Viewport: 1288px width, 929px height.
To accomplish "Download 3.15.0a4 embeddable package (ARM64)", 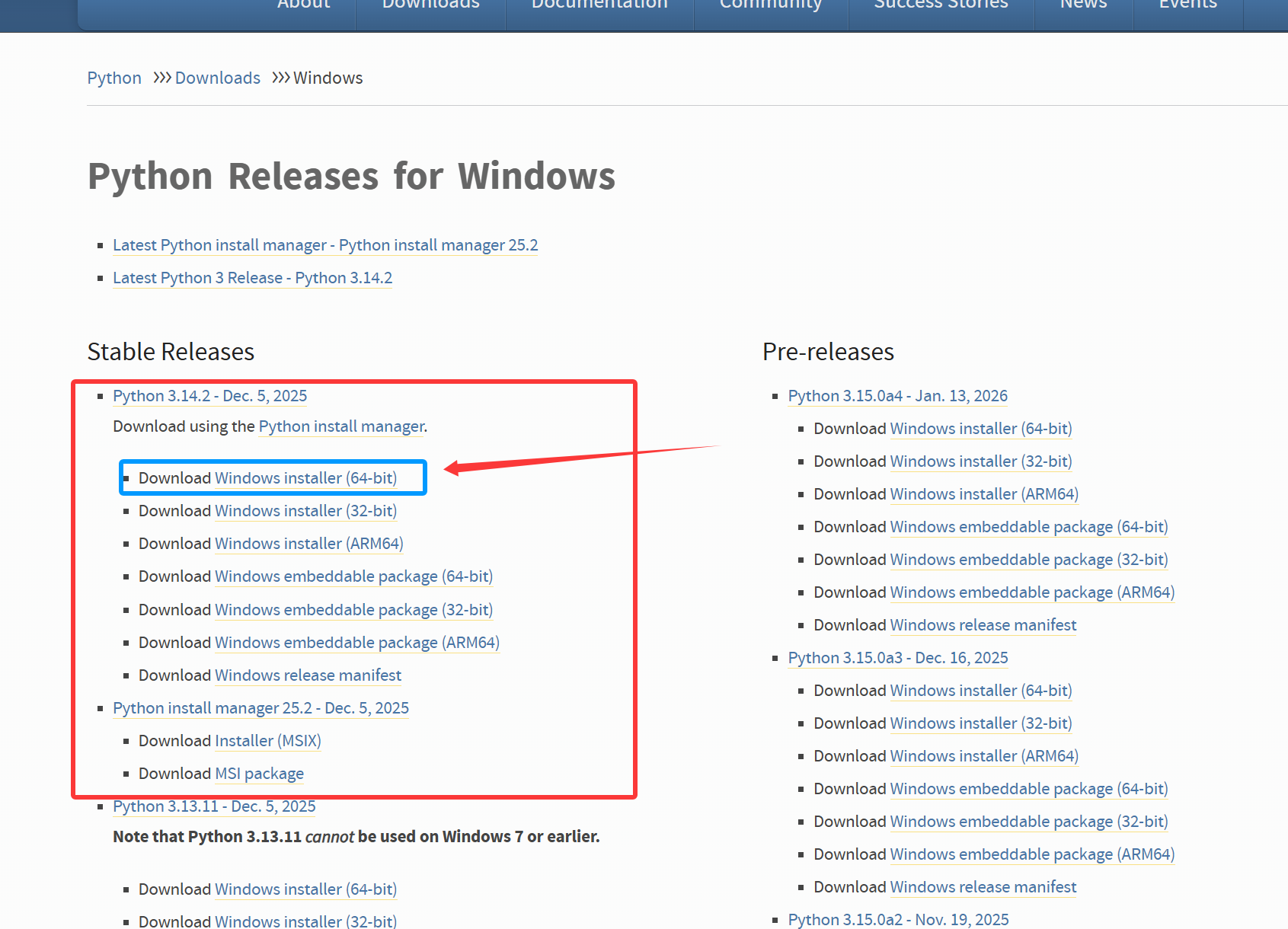I will 1033,592.
